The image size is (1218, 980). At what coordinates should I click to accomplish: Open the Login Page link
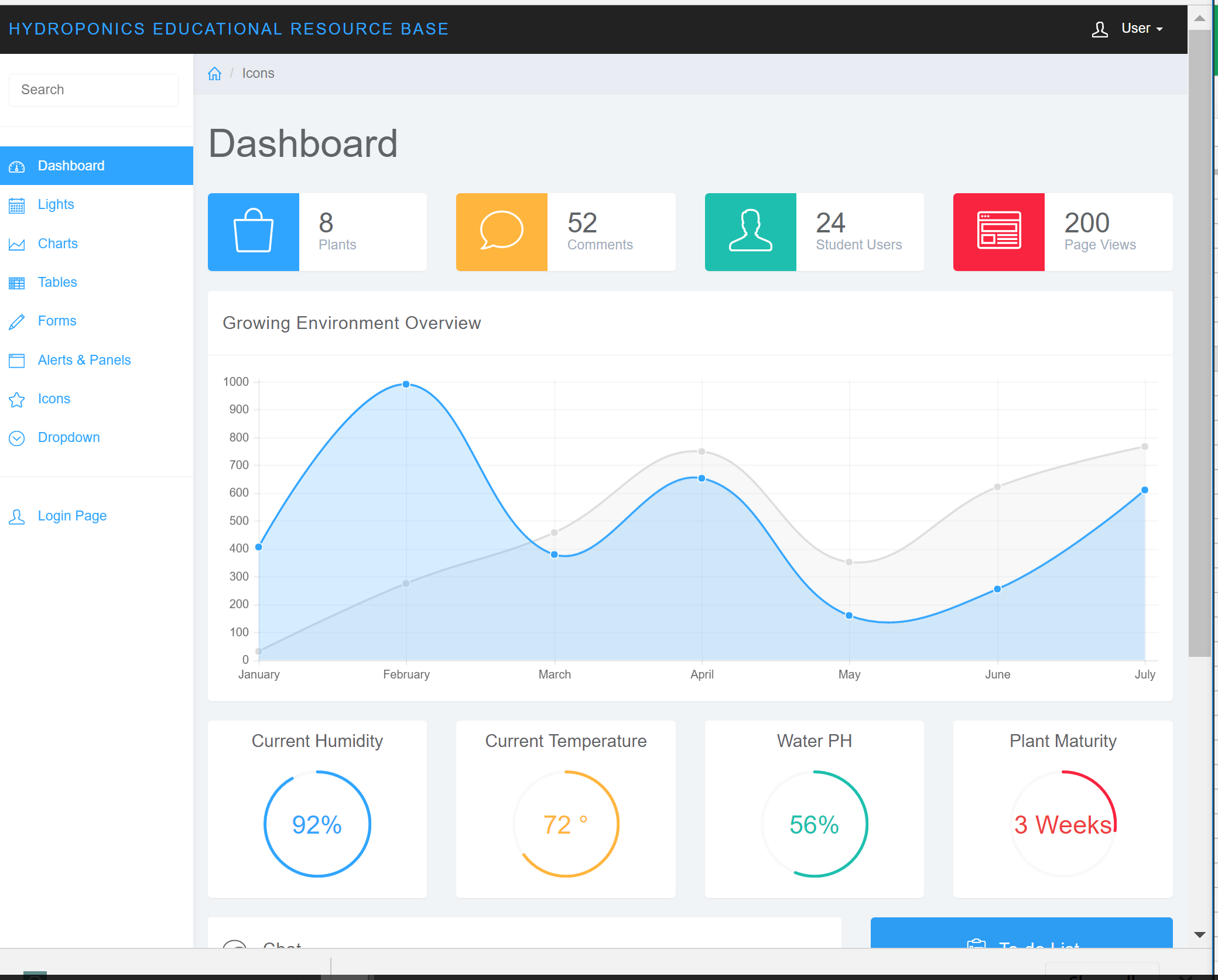pos(72,516)
